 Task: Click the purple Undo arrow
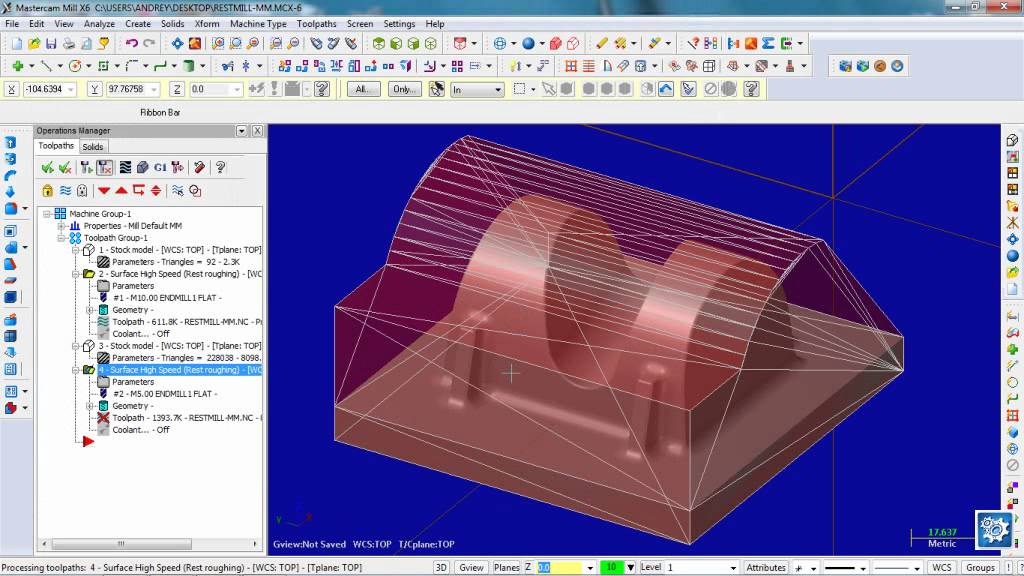132,44
